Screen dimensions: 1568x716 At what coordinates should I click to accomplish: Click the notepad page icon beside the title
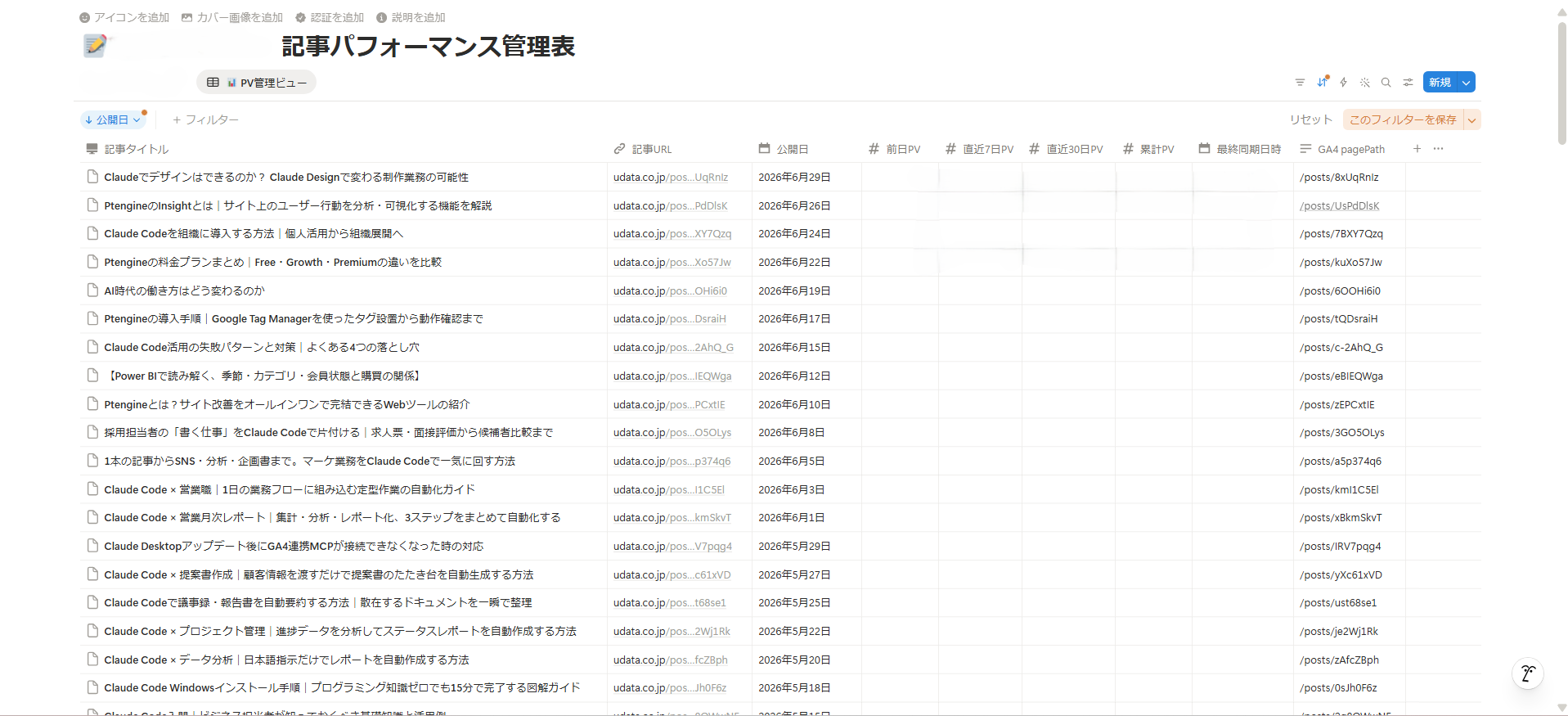(96, 45)
